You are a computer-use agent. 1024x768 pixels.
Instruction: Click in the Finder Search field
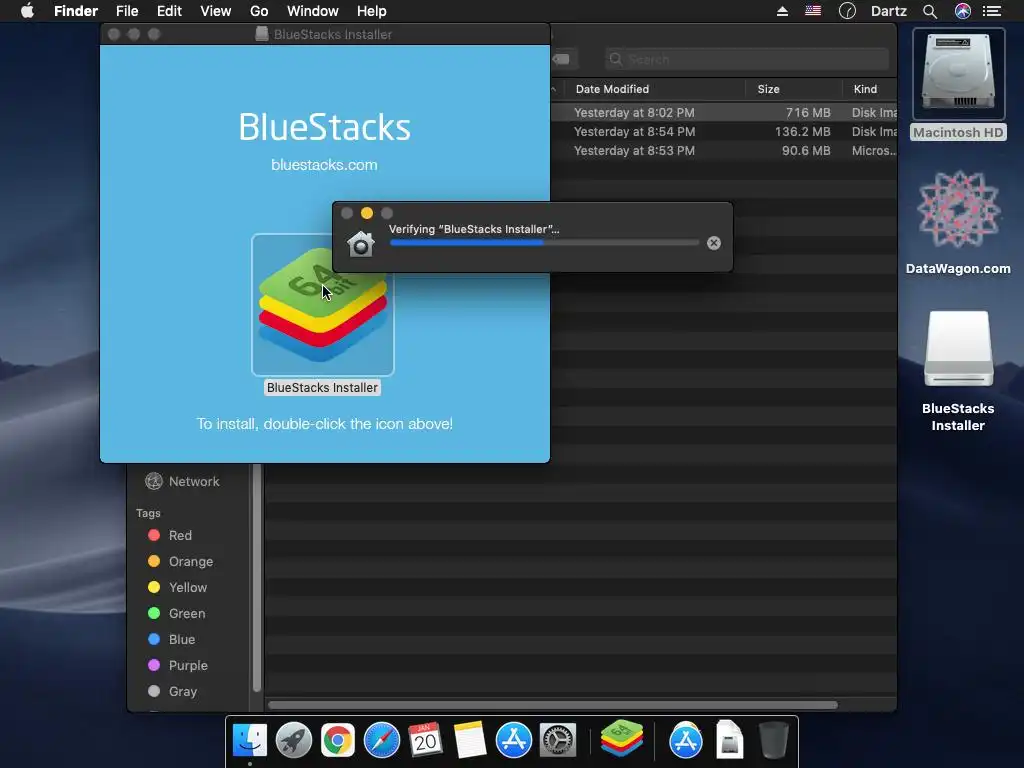(x=746, y=59)
